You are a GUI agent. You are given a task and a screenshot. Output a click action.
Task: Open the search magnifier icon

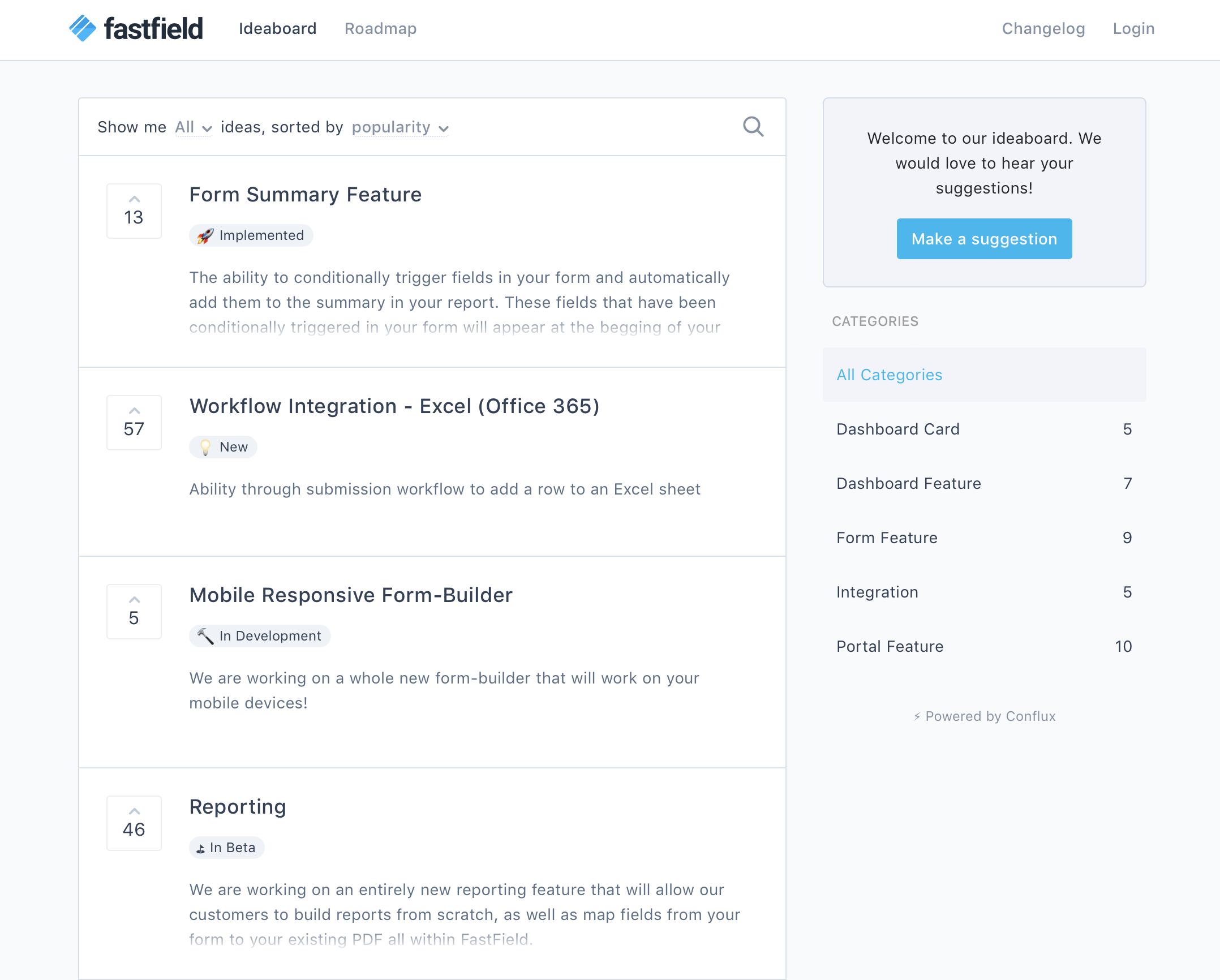[753, 126]
